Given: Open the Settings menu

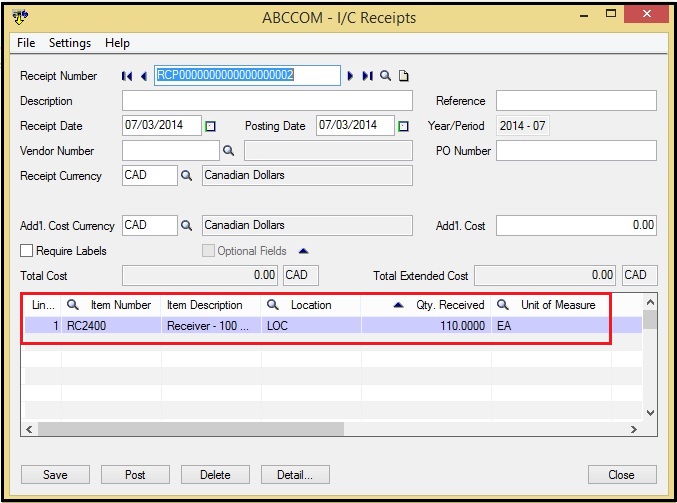Looking at the screenshot, I should [x=70, y=43].
